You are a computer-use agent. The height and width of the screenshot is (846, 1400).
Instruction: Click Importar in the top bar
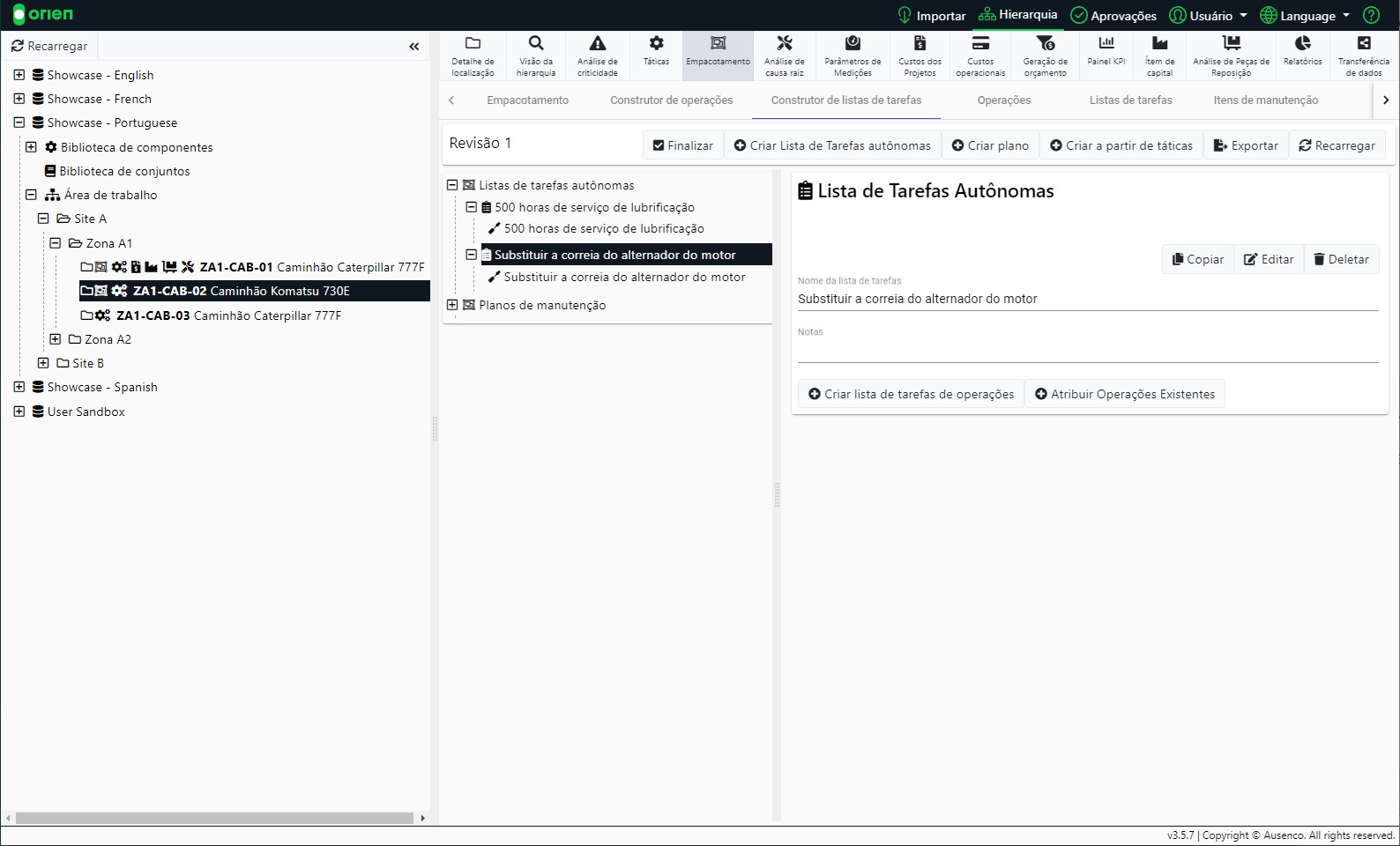tap(931, 16)
